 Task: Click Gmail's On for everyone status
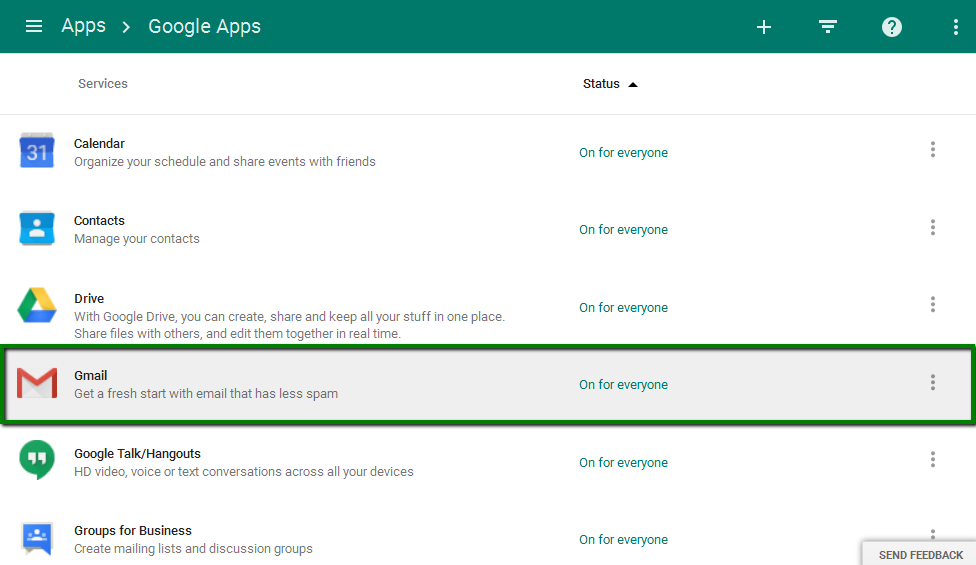tap(623, 385)
